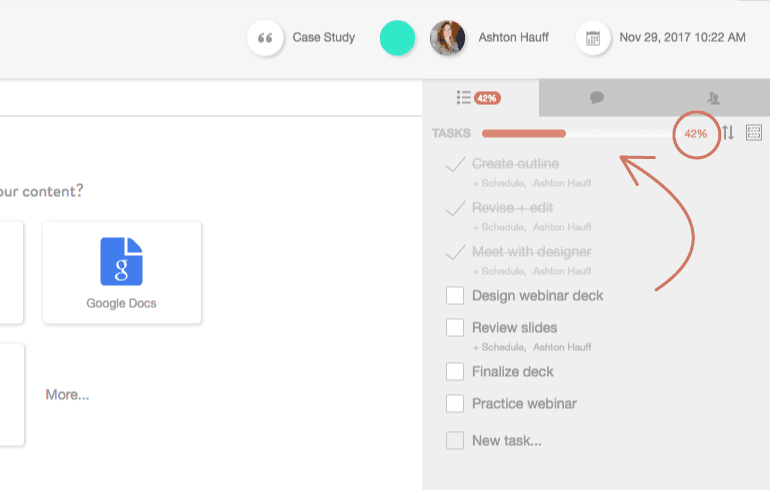Click Ashton Hauff's profile avatar

tap(447, 39)
